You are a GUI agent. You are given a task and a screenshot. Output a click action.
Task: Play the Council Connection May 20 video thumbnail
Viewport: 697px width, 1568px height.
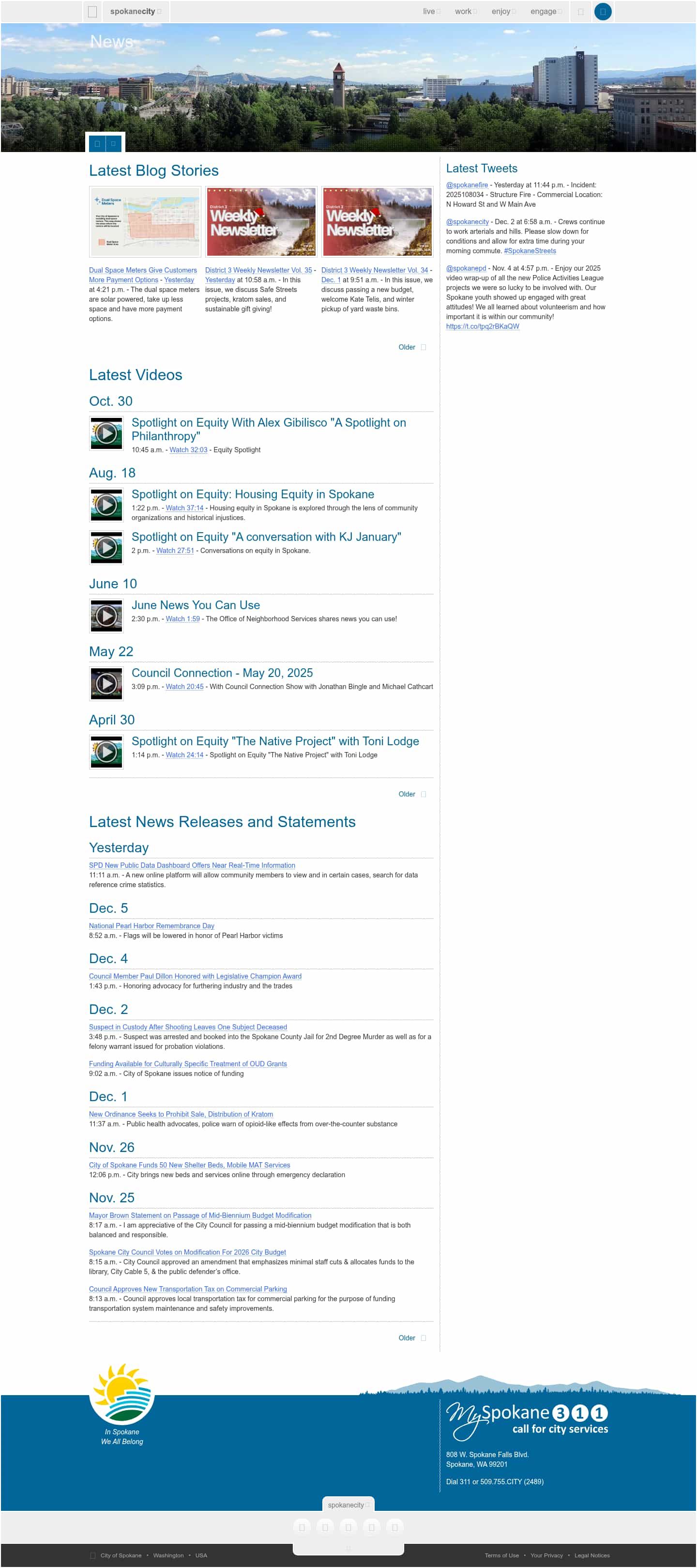click(106, 684)
